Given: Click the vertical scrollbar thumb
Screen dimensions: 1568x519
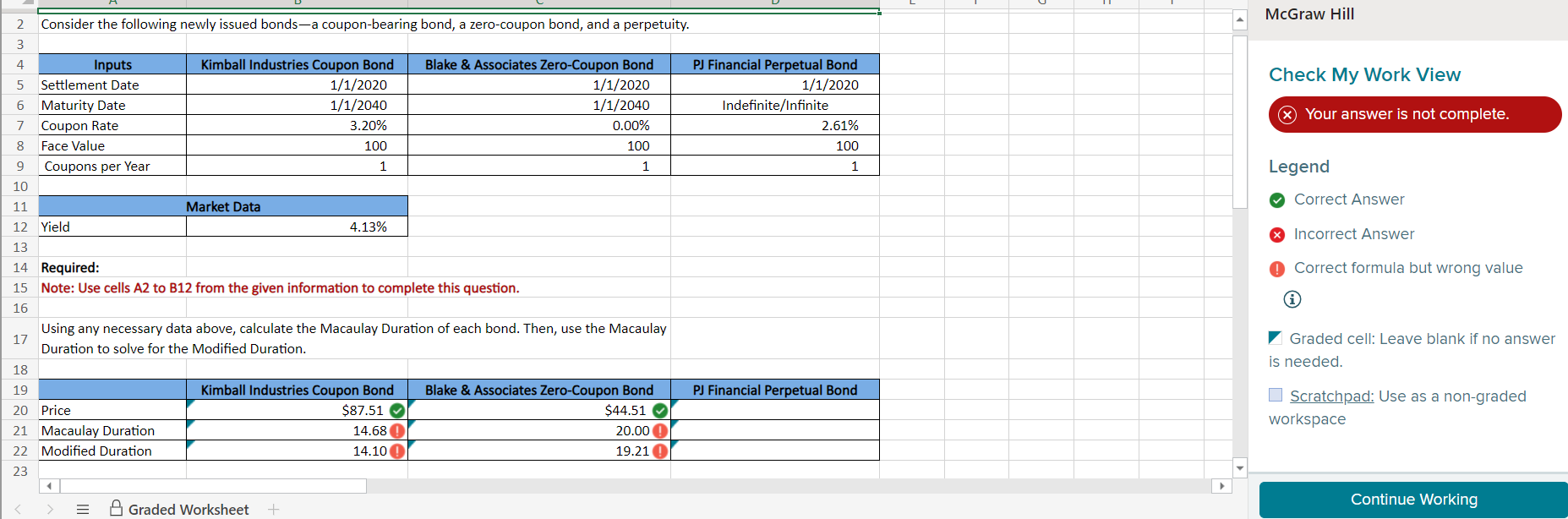Looking at the screenshot, I should point(1240,122).
